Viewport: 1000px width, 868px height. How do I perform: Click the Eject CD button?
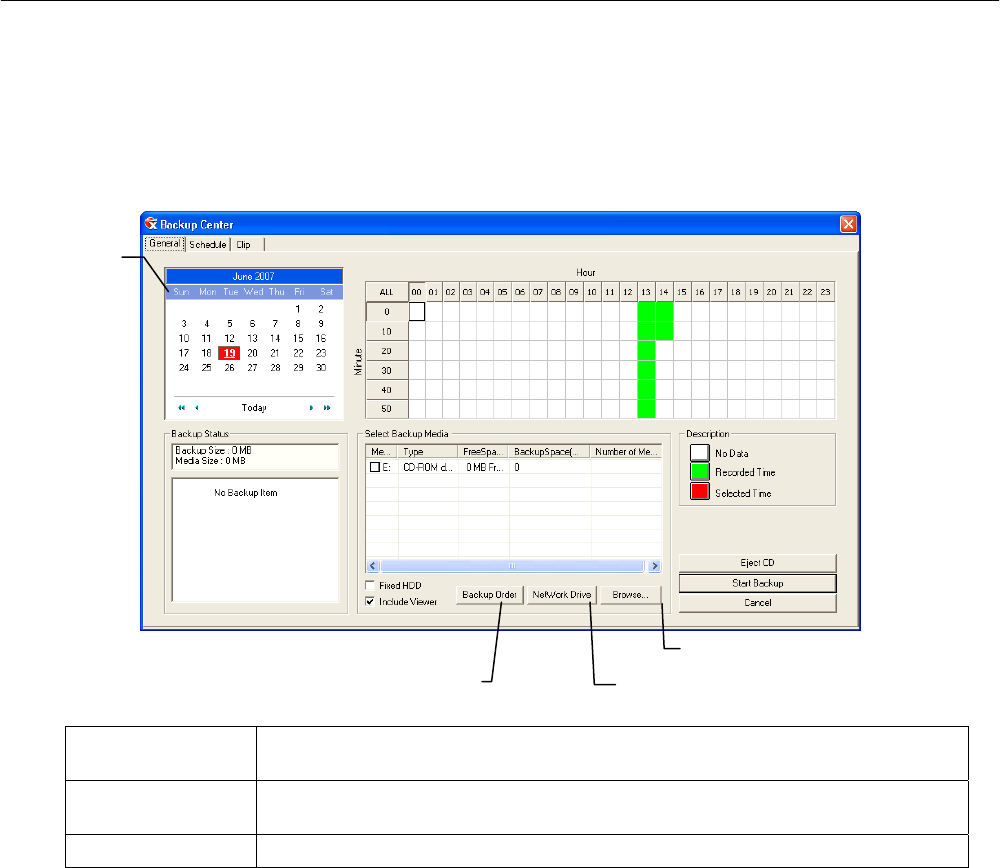757,563
